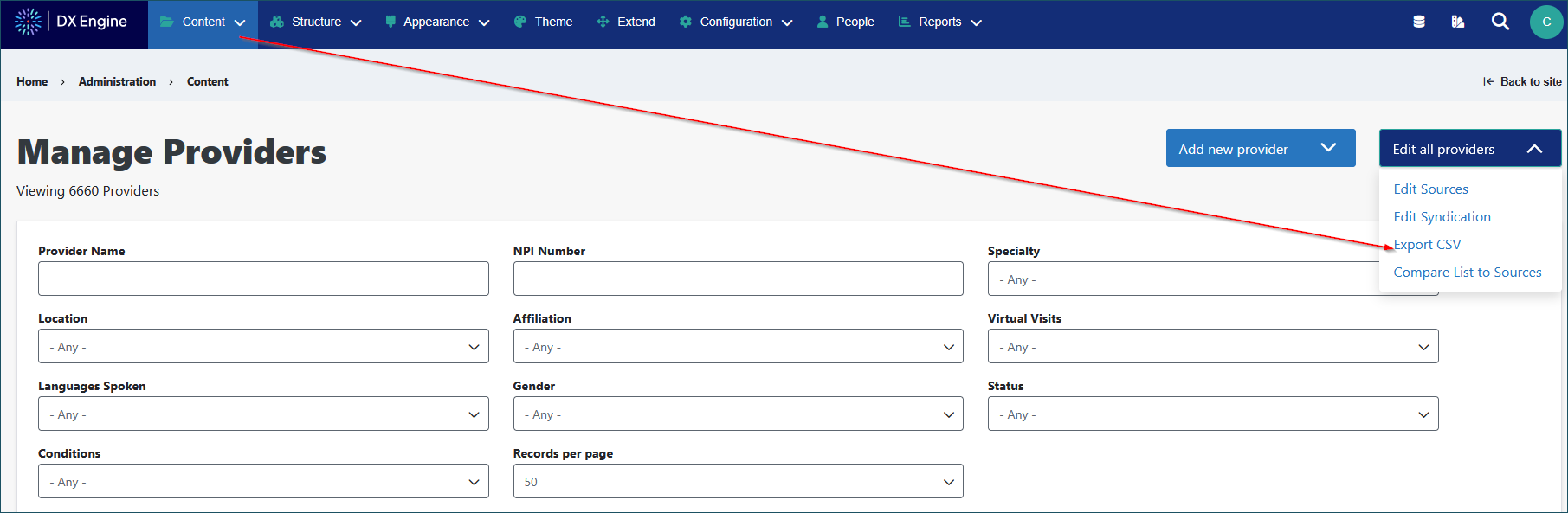1568x513 pixels.
Task: Open the People menu item
Action: pos(845,22)
